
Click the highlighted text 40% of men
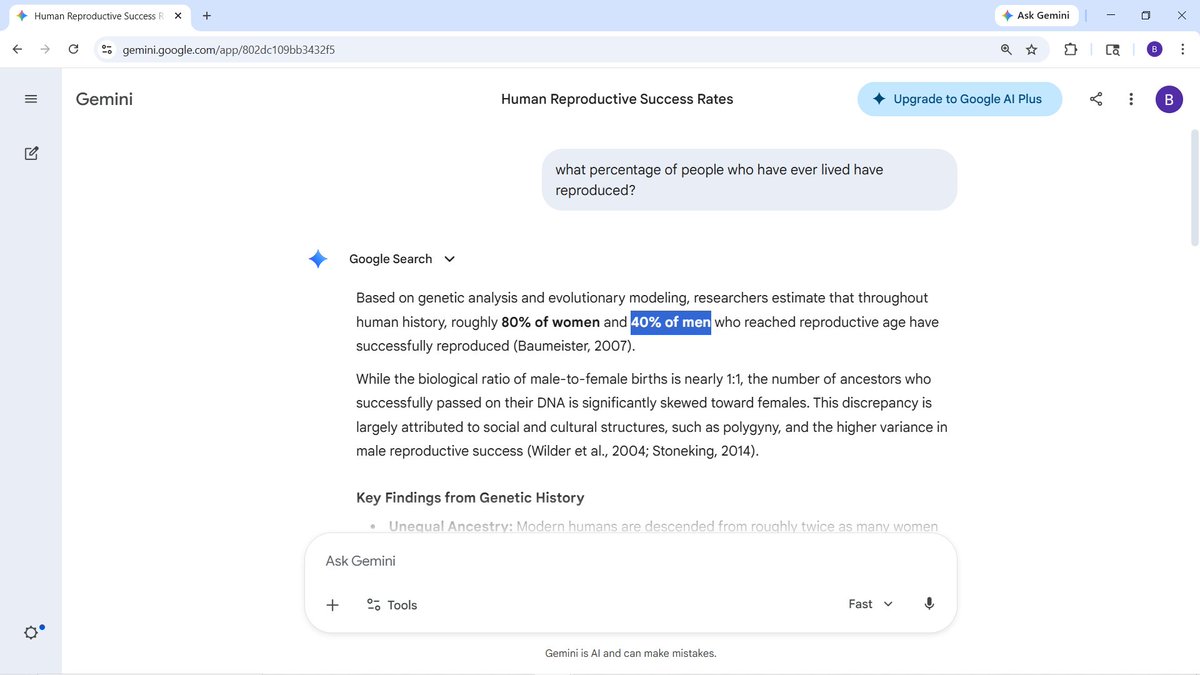pyautogui.click(x=671, y=322)
